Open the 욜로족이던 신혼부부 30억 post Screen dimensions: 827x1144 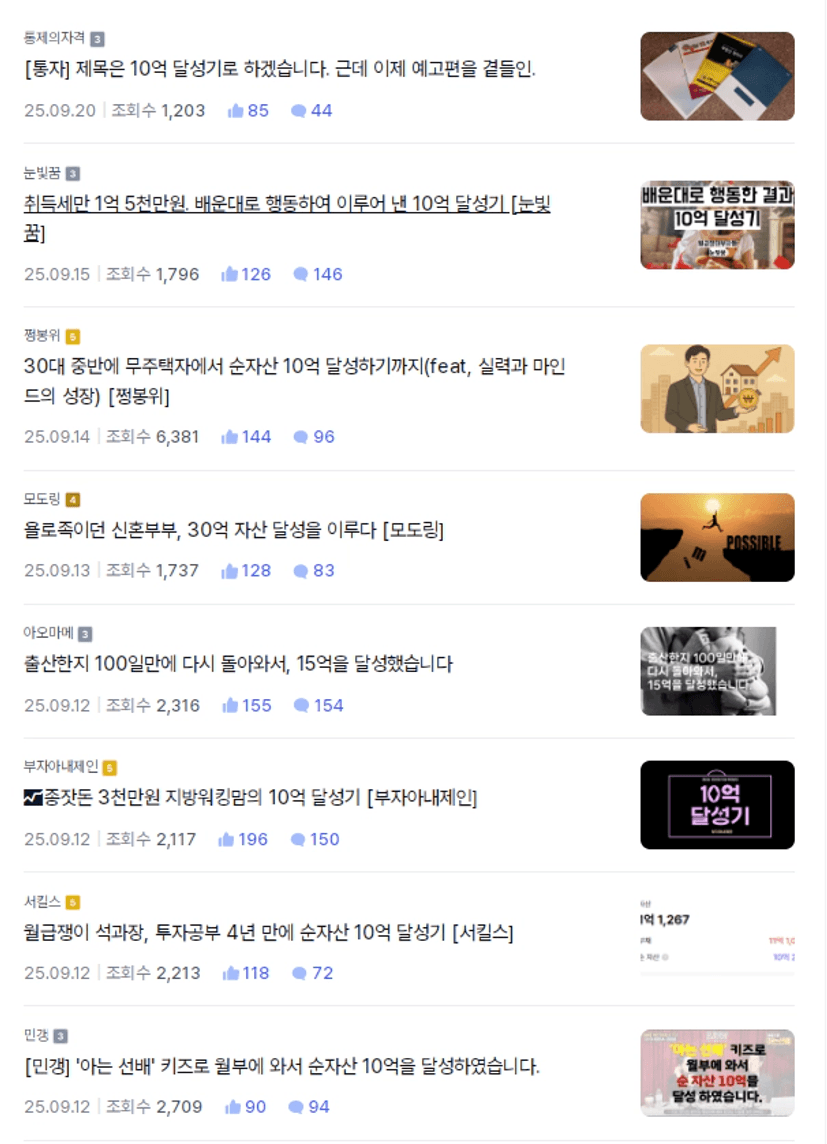tap(233, 530)
